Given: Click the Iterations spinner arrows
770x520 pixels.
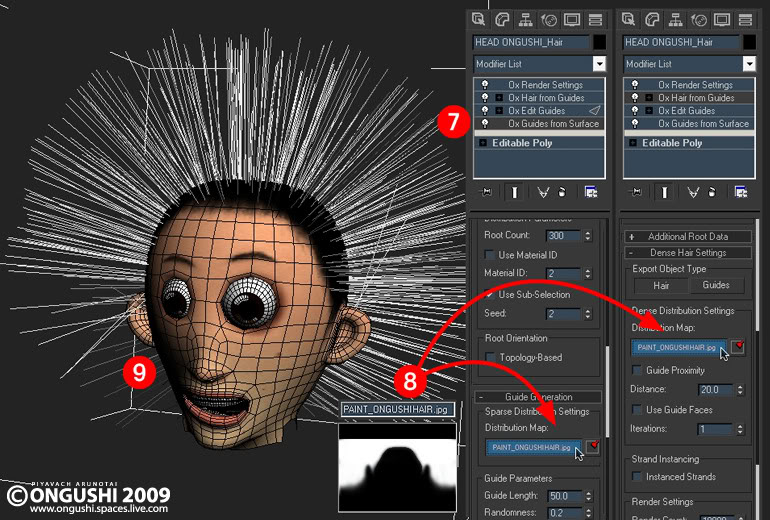Looking at the screenshot, I should [x=740, y=429].
